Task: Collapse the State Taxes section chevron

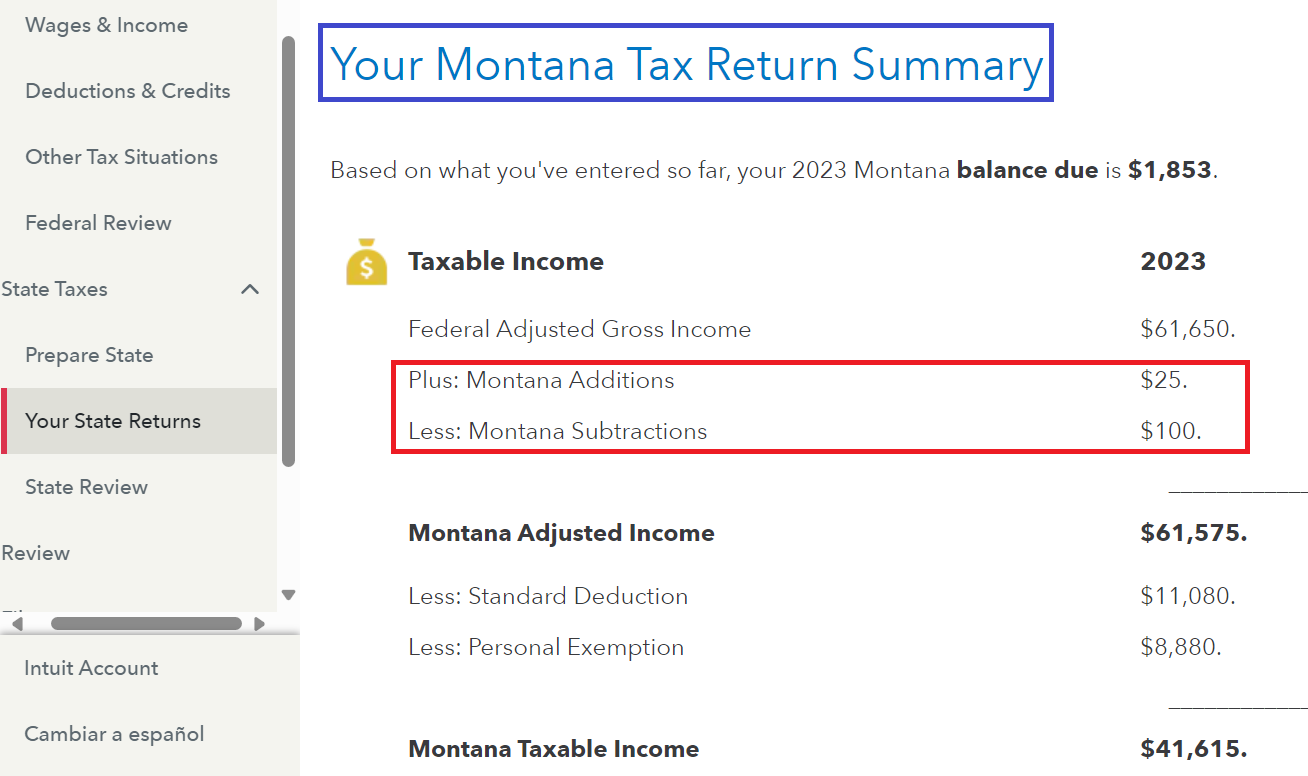Action: pos(250,289)
